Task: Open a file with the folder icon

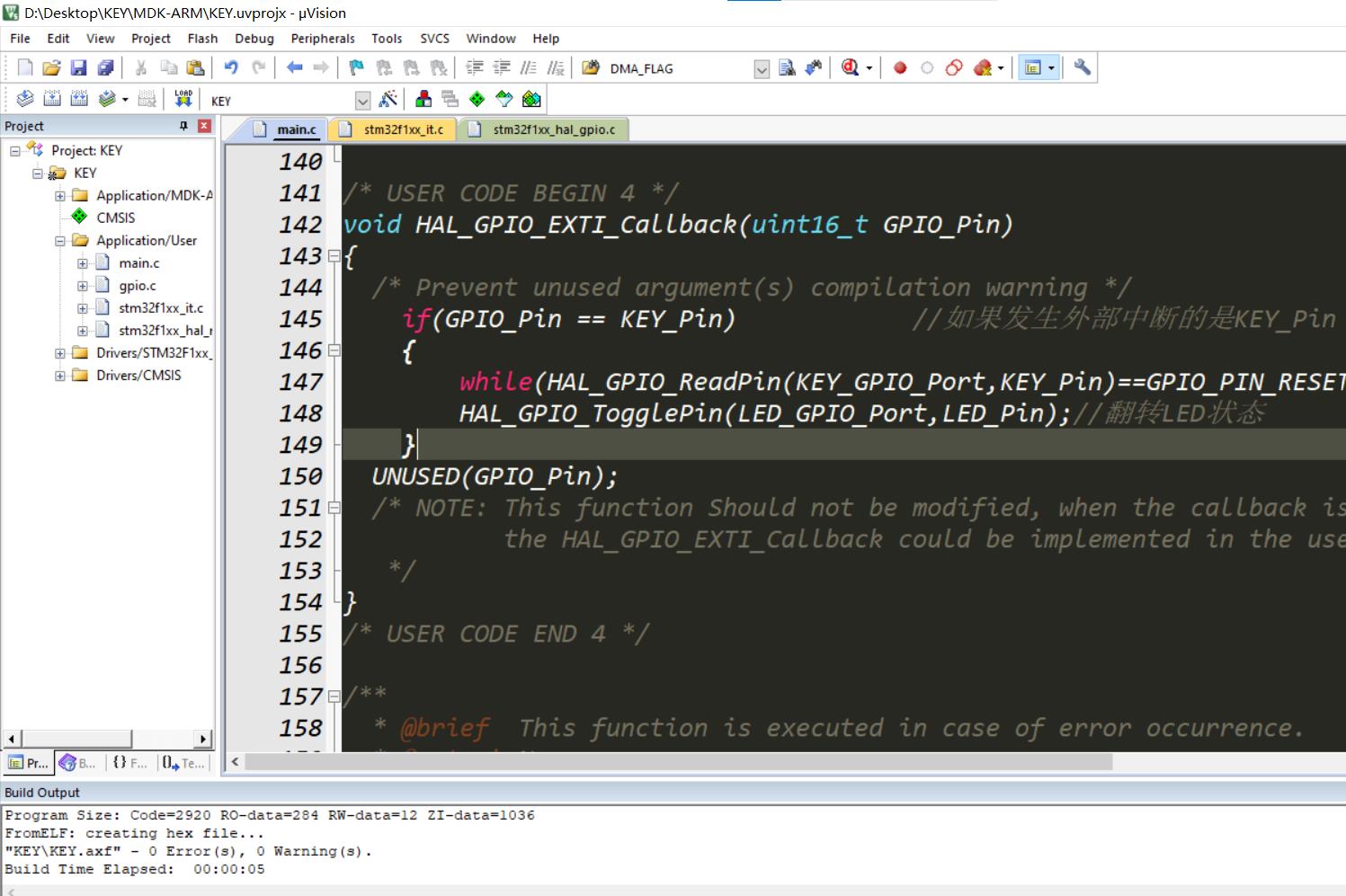Action: point(51,68)
